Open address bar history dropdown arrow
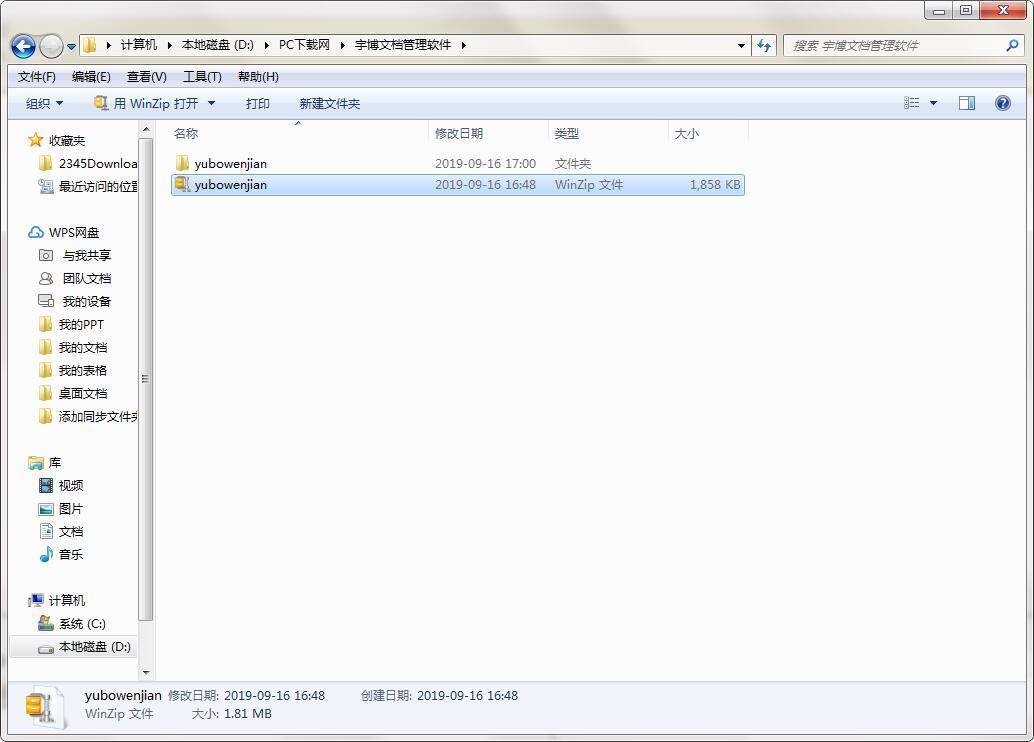The image size is (1034, 742). click(741, 46)
